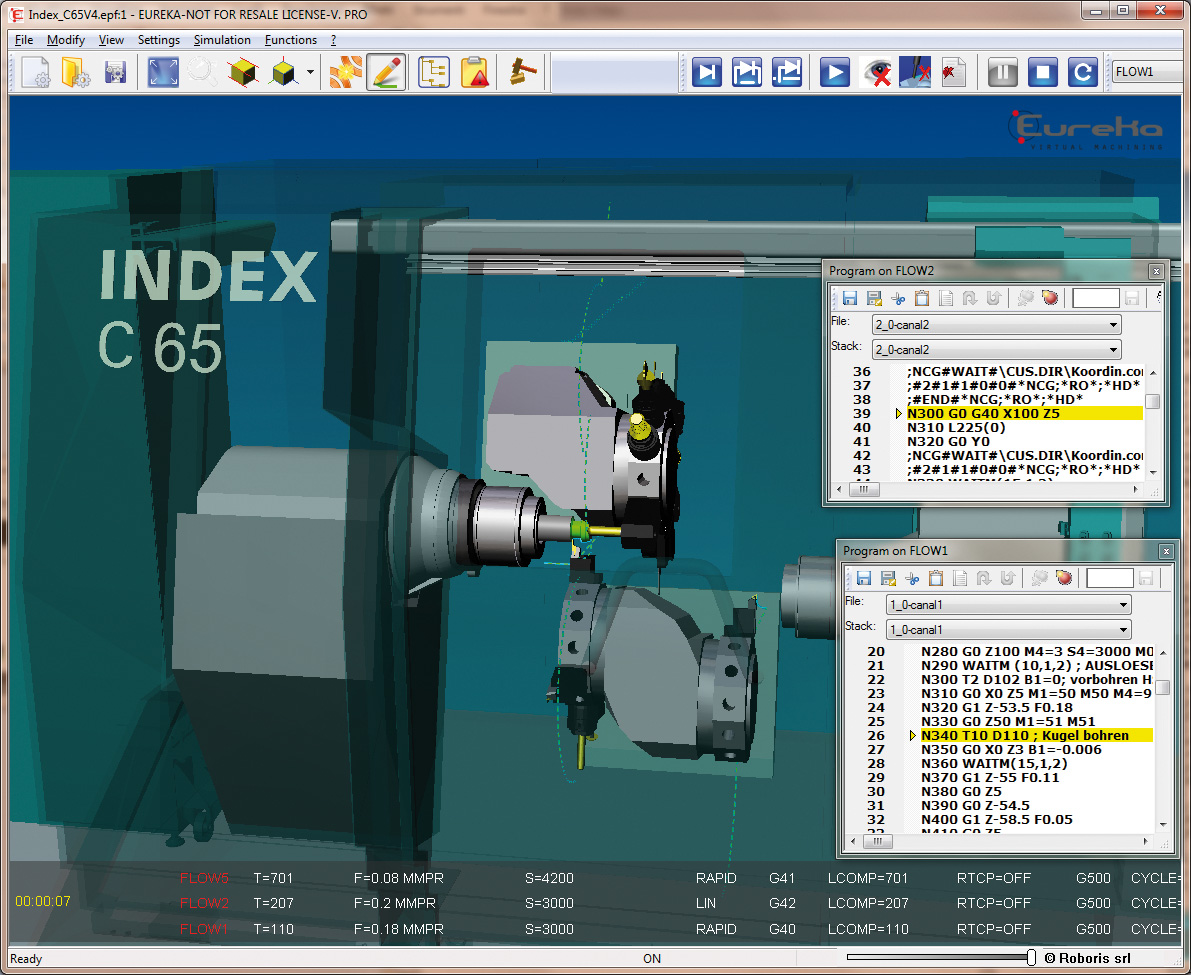Click the horizontal scrollbar thumb in FLOW2 panel
Viewport: 1191px width, 975px height.
(x=864, y=490)
